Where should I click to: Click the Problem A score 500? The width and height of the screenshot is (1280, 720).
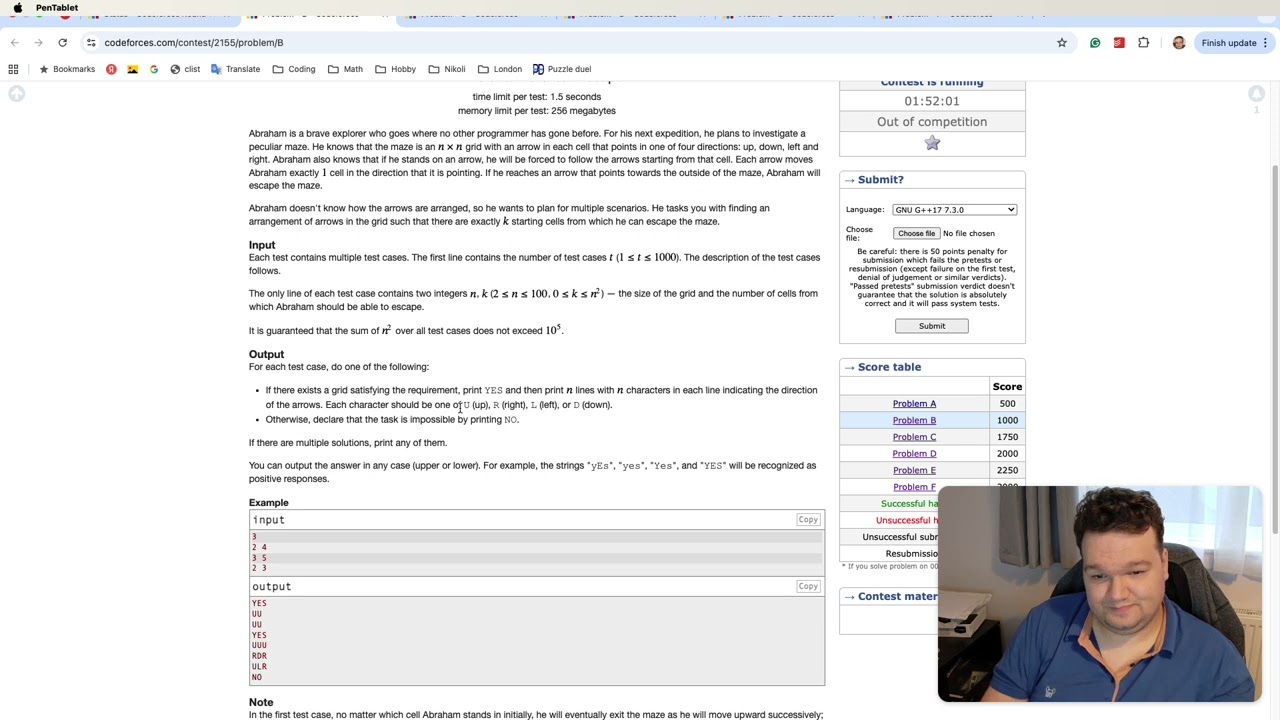1007,404
